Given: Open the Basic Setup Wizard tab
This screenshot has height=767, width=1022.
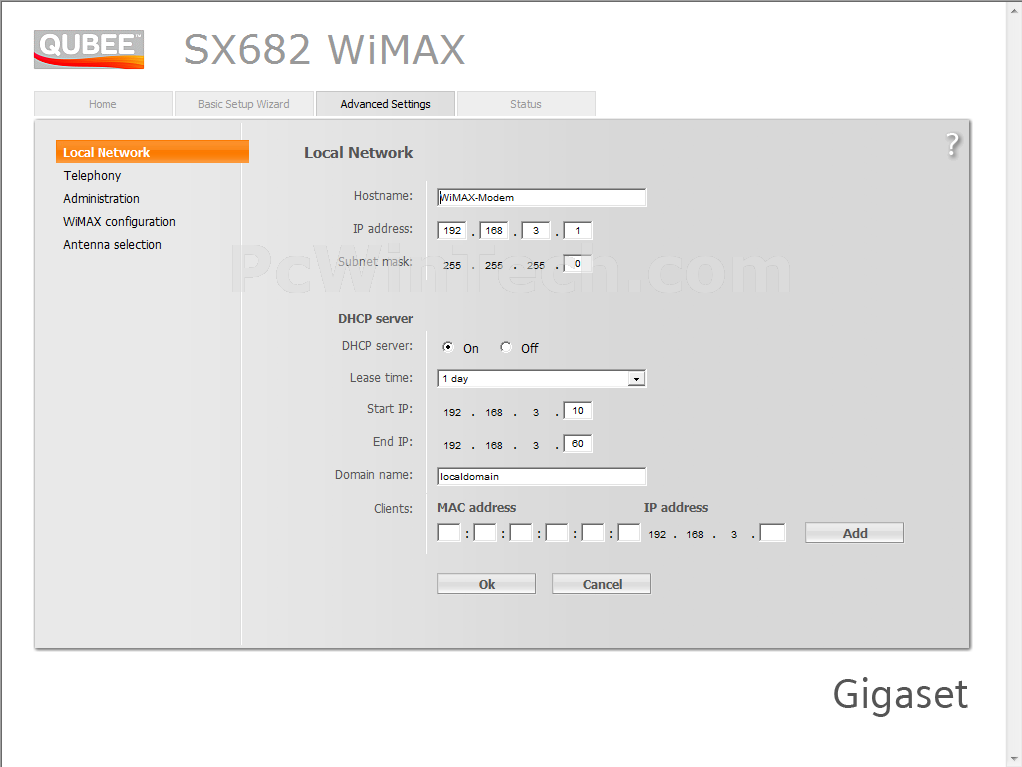Looking at the screenshot, I should tap(244, 104).
